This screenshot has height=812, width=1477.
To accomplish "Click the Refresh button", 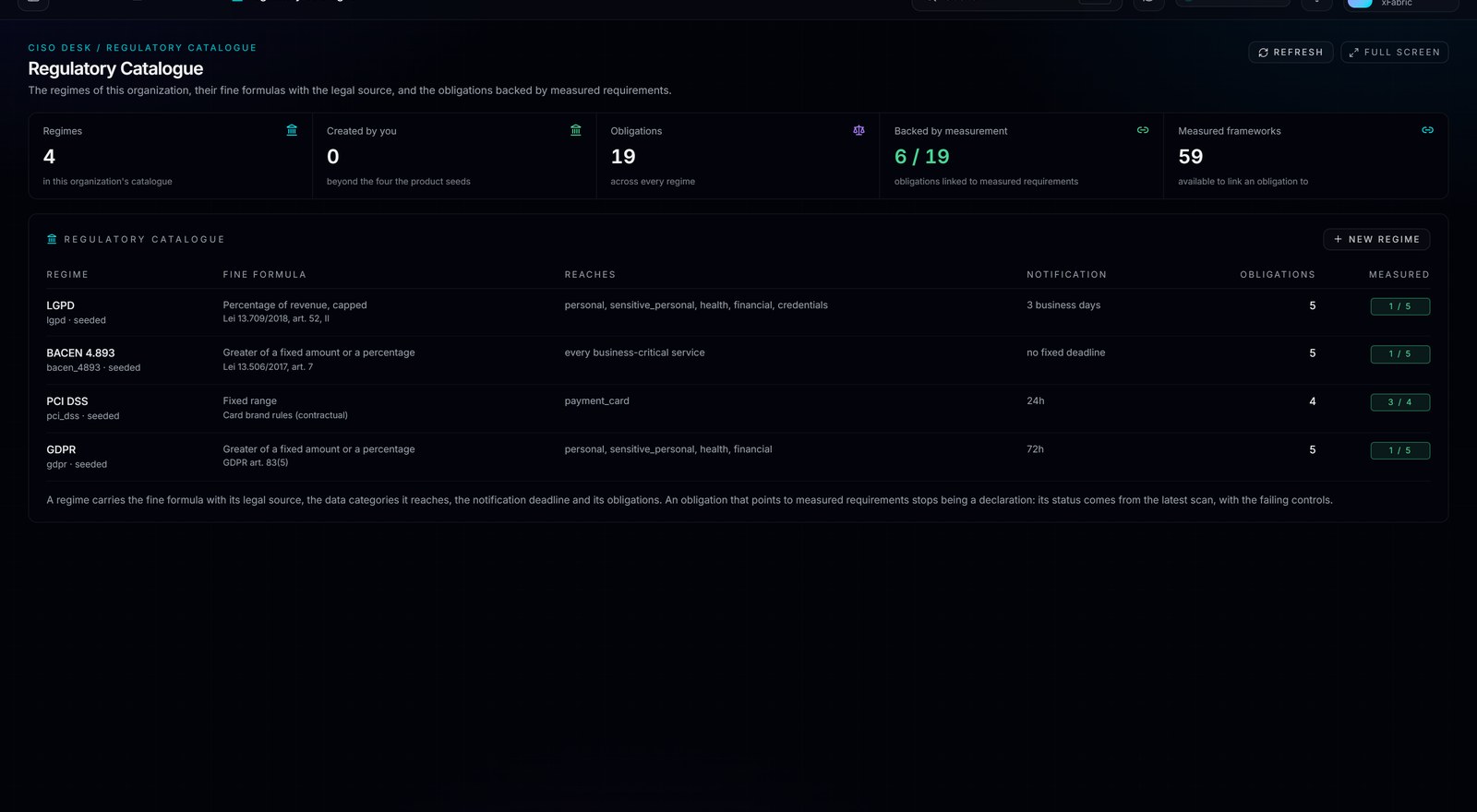I will (x=1291, y=53).
